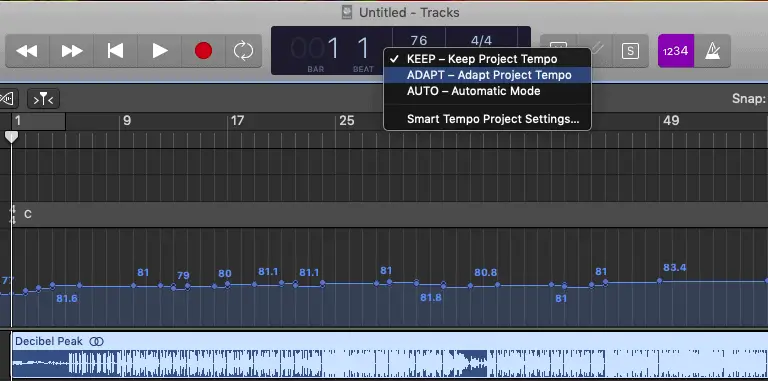Disable the purple 1234 count-in button

[x=676, y=51]
